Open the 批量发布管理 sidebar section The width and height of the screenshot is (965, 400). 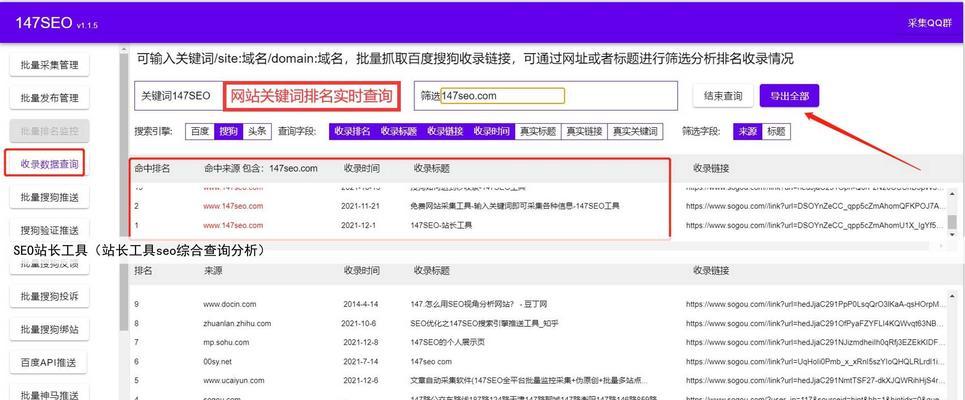[50, 98]
